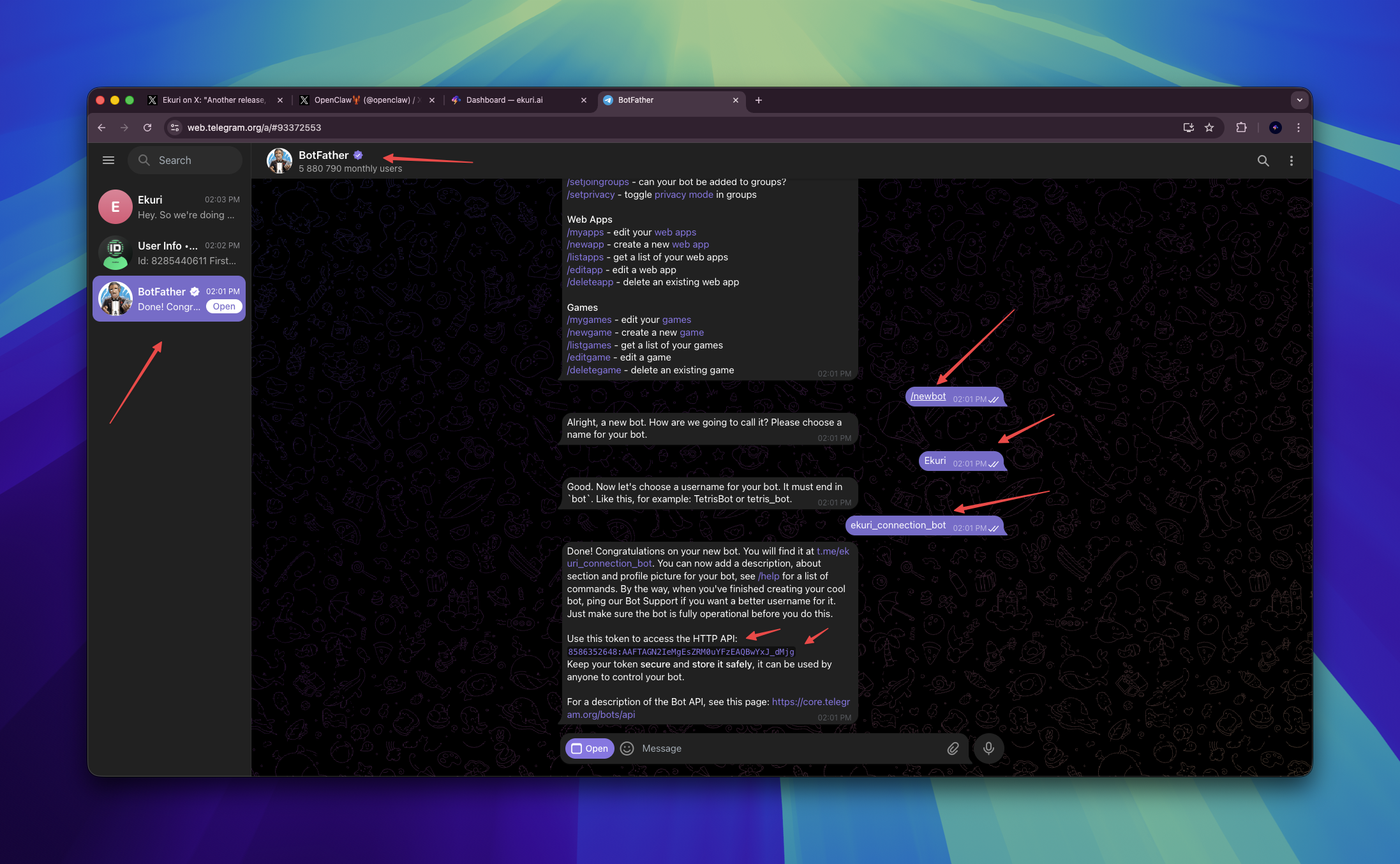Start a voice message with the microphone icon
Image resolution: width=1400 pixels, height=864 pixels.
[x=988, y=748]
